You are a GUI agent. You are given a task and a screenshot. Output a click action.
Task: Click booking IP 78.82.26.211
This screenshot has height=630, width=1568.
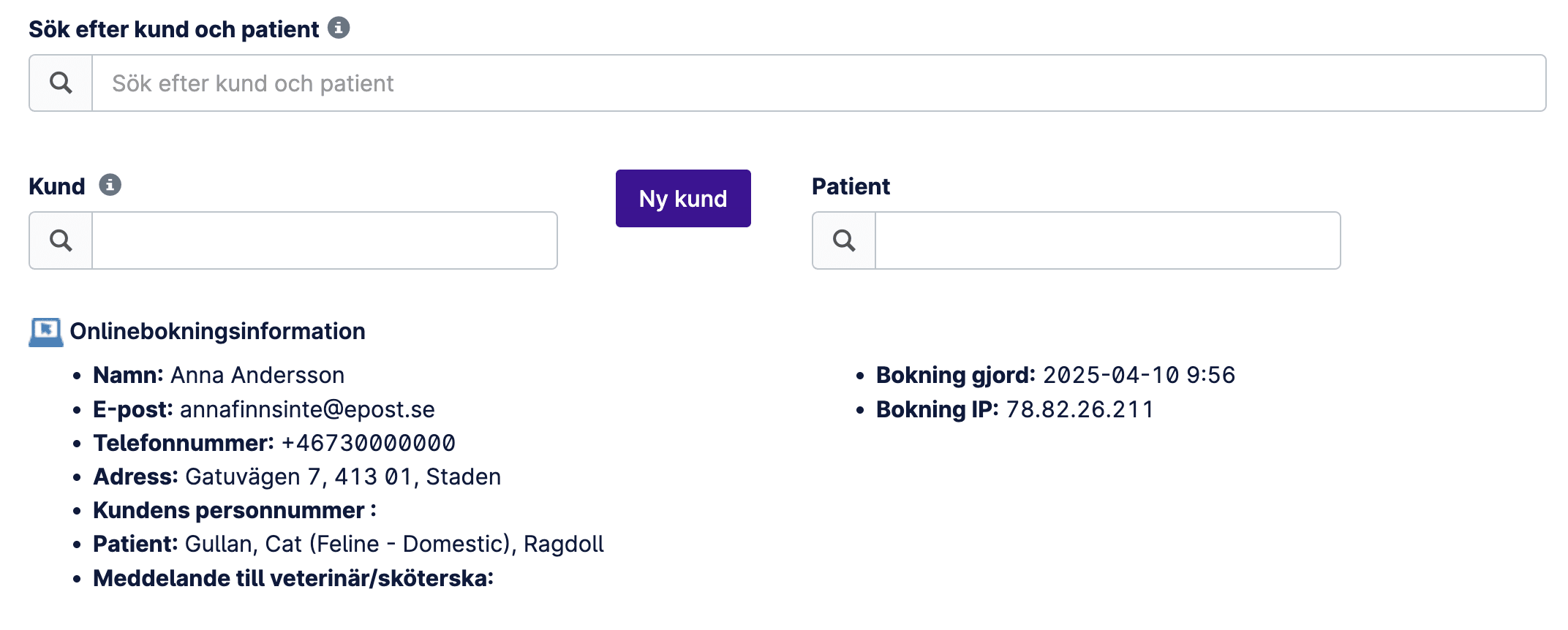1079,409
